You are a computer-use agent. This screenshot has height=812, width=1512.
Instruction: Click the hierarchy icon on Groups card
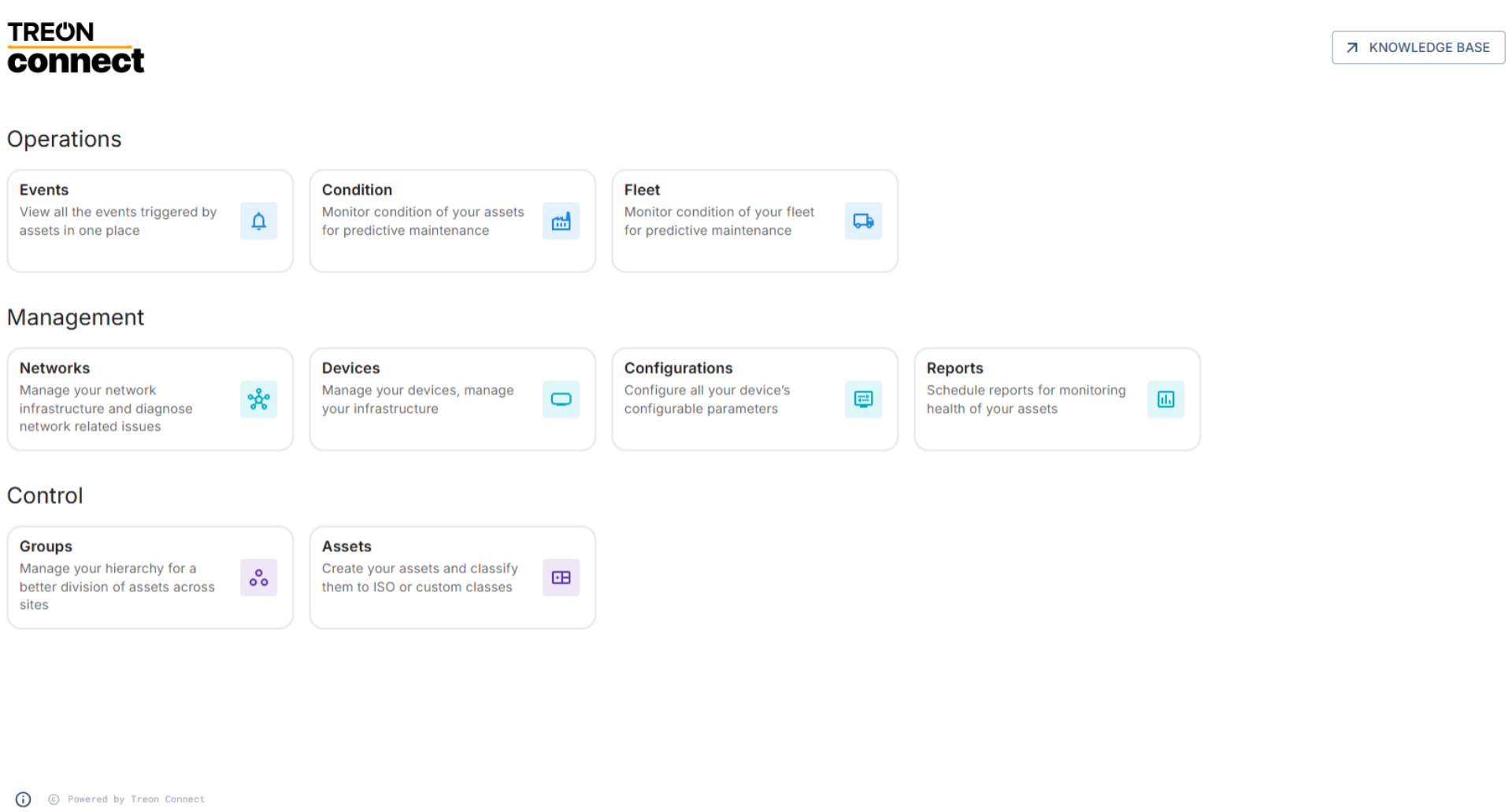click(x=258, y=578)
